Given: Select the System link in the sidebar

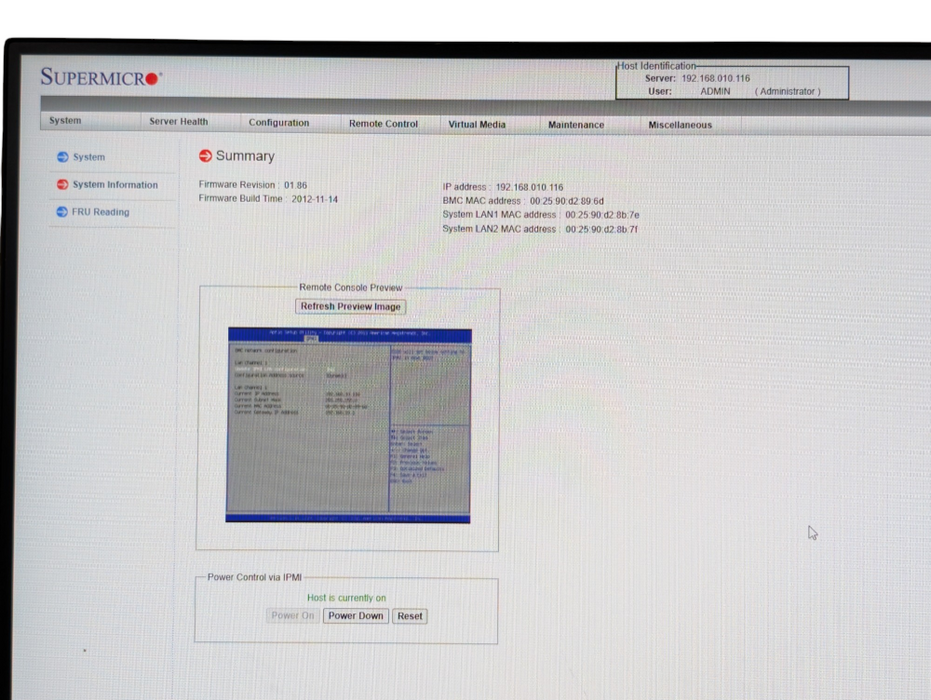Looking at the screenshot, I should pos(89,157).
